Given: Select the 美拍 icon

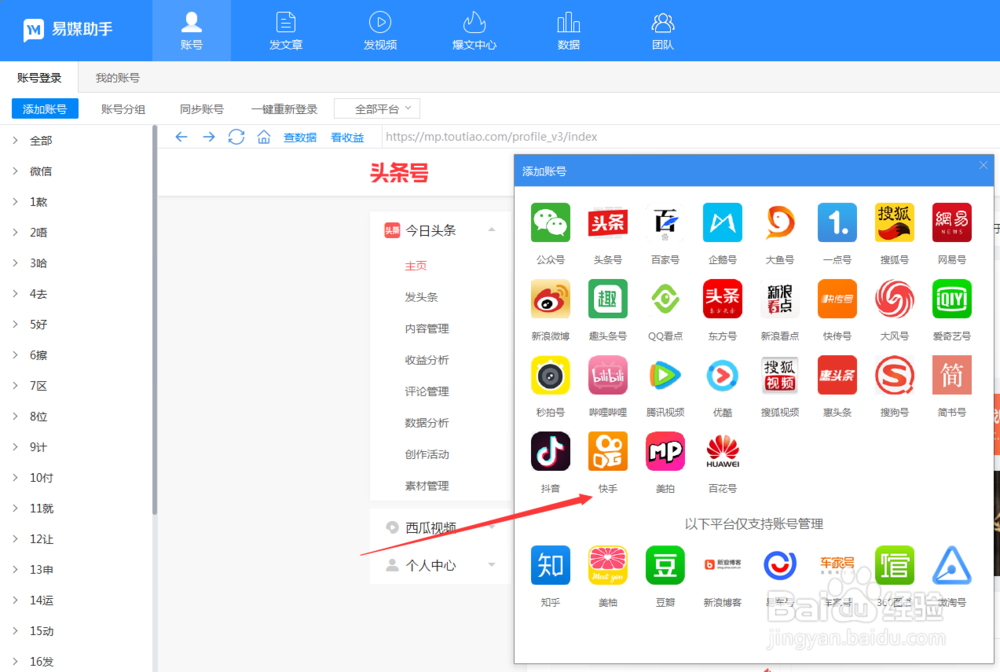Looking at the screenshot, I should tap(665, 451).
